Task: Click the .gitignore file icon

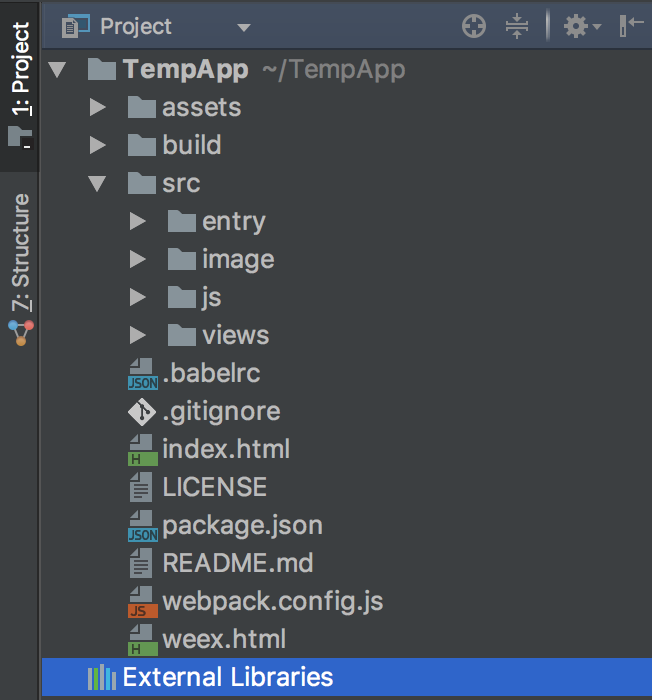Action: pyautogui.click(x=142, y=411)
